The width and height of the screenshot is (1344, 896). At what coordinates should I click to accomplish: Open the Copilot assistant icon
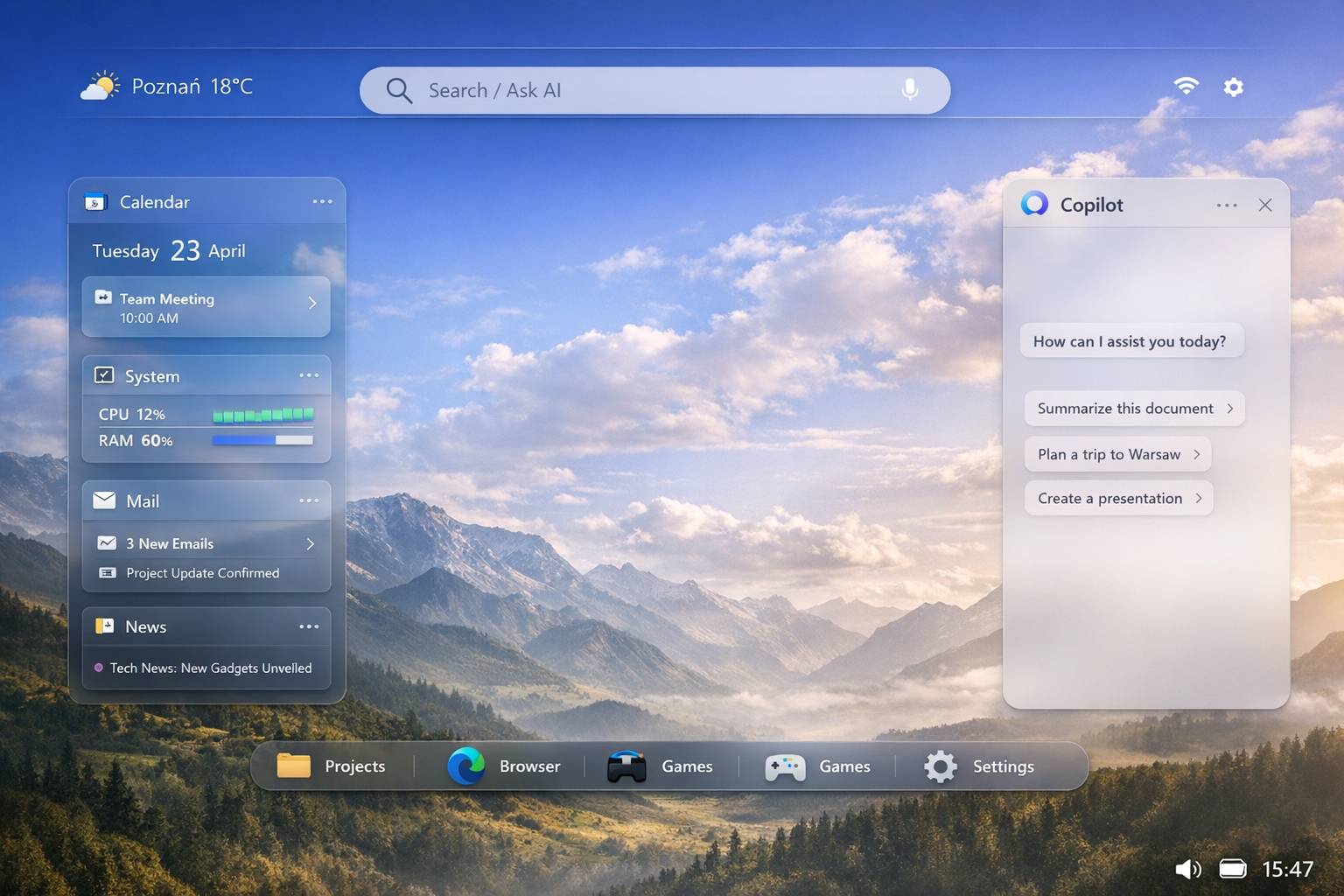1035,204
